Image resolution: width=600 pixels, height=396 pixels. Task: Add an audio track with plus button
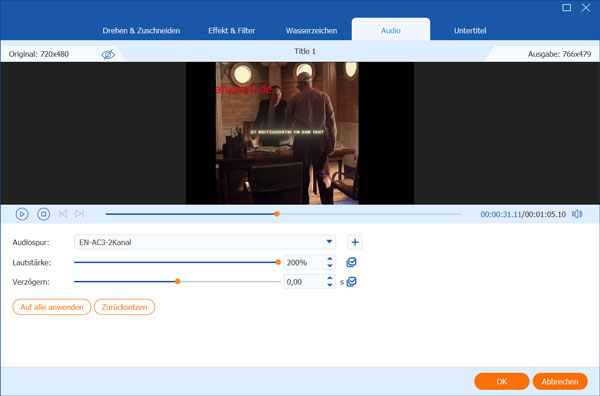pos(355,242)
